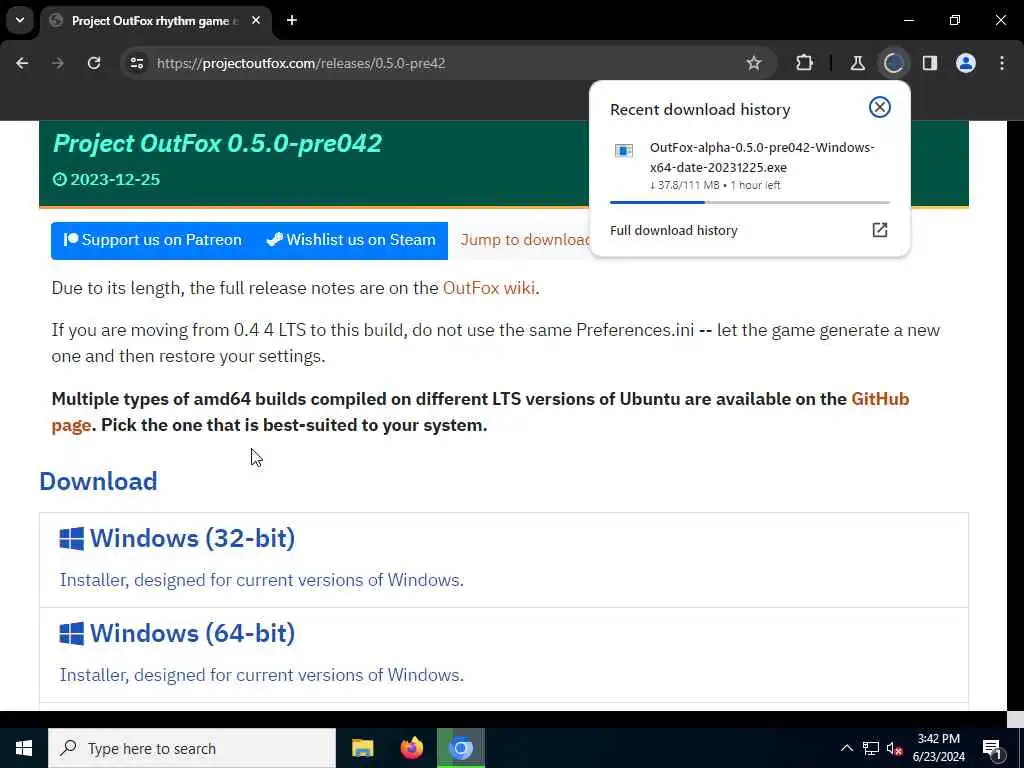1024x768 pixels.
Task: Open the Chrome three-dot menu
Action: click(x=1002, y=63)
